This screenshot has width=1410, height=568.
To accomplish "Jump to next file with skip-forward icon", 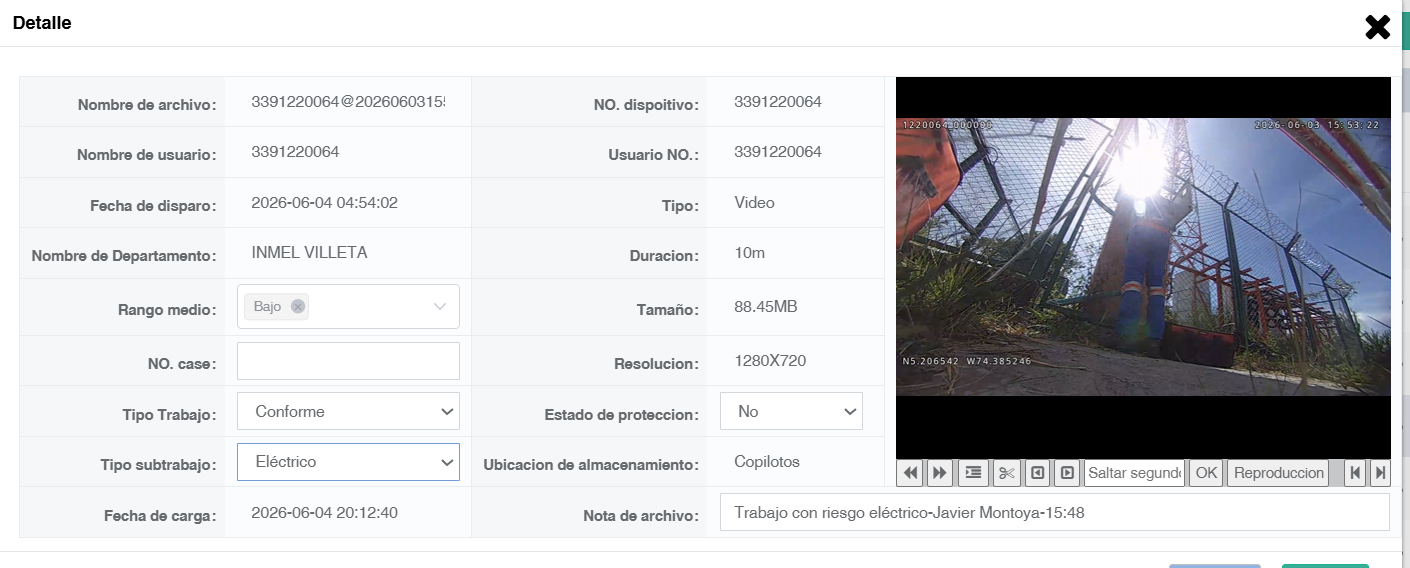I will (x=1380, y=473).
